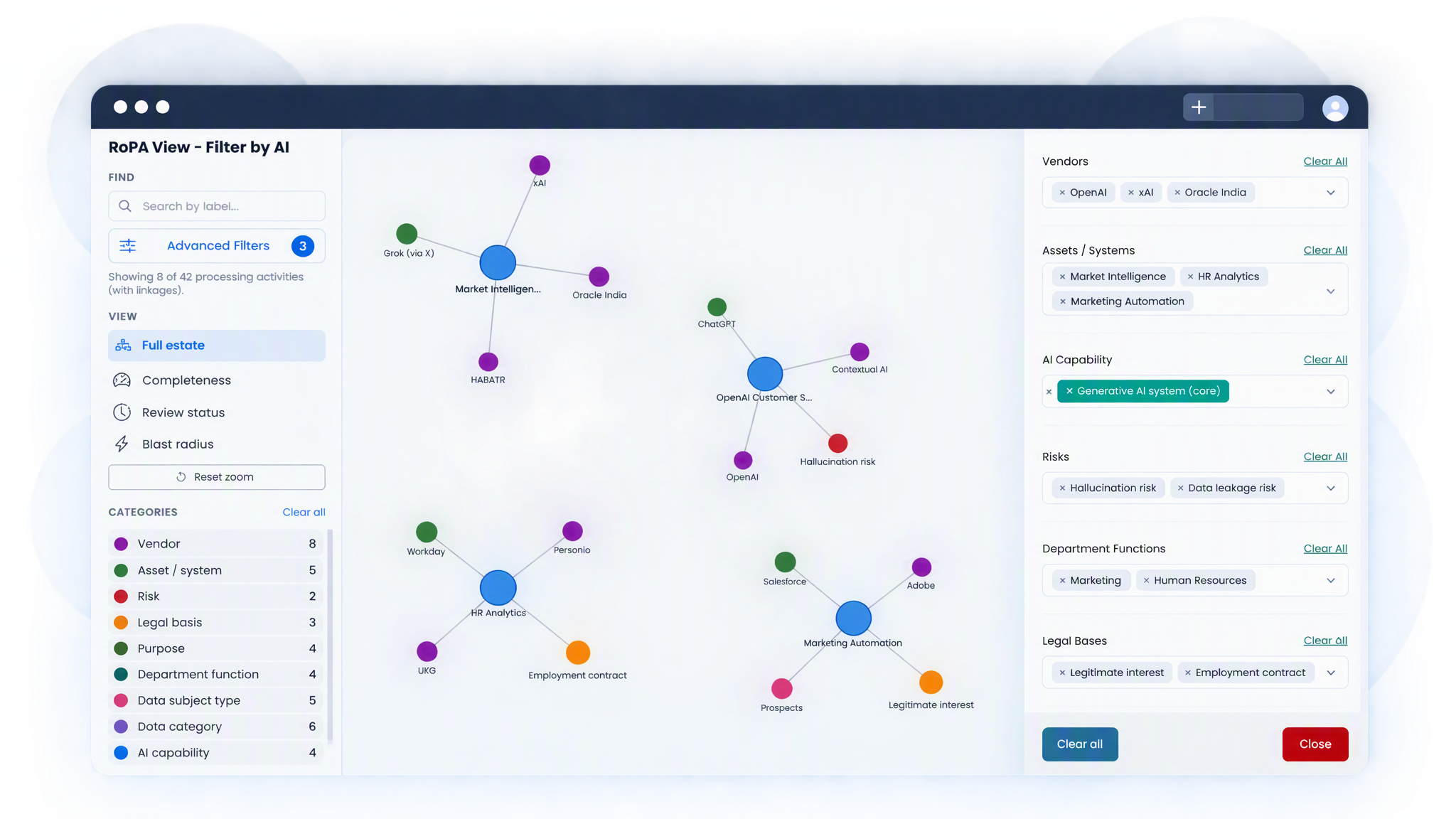1456x819 pixels.
Task: Remove the xAI vendor tag
Action: click(1131, 193)
